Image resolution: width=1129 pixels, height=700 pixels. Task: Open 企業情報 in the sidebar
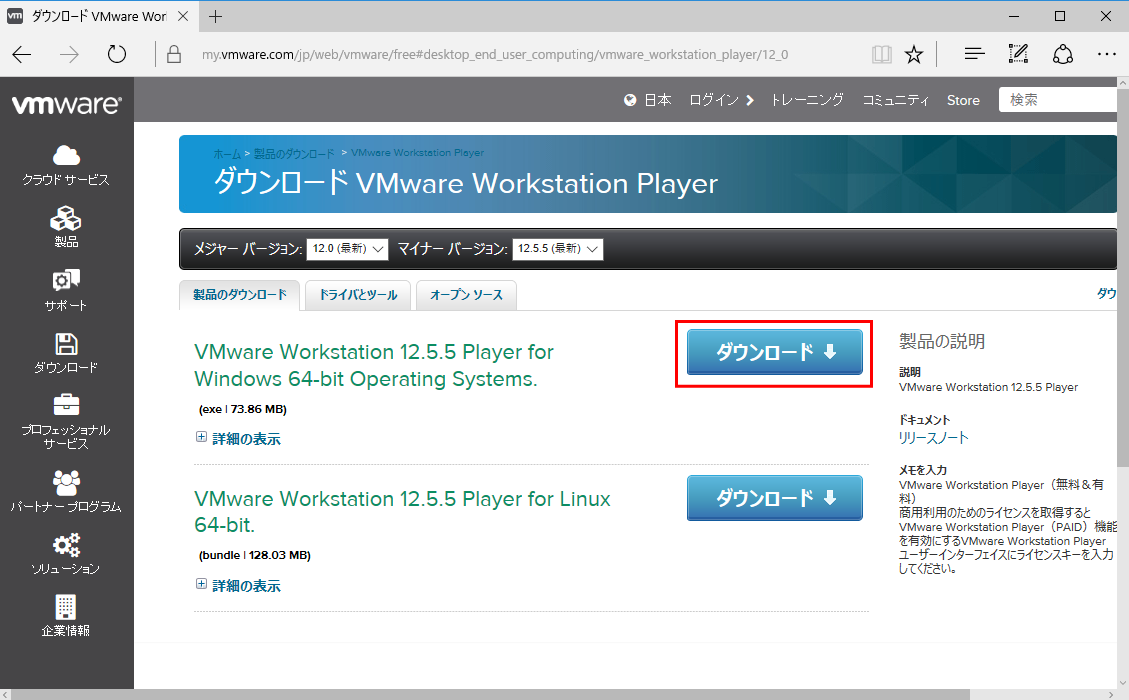(x=66, y=616)
